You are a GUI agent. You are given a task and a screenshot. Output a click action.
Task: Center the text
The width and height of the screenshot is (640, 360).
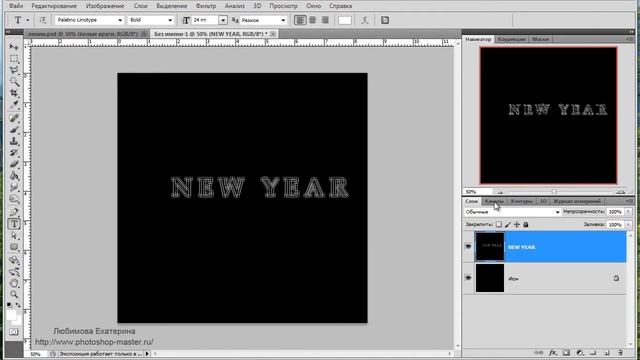coord(313,20)
